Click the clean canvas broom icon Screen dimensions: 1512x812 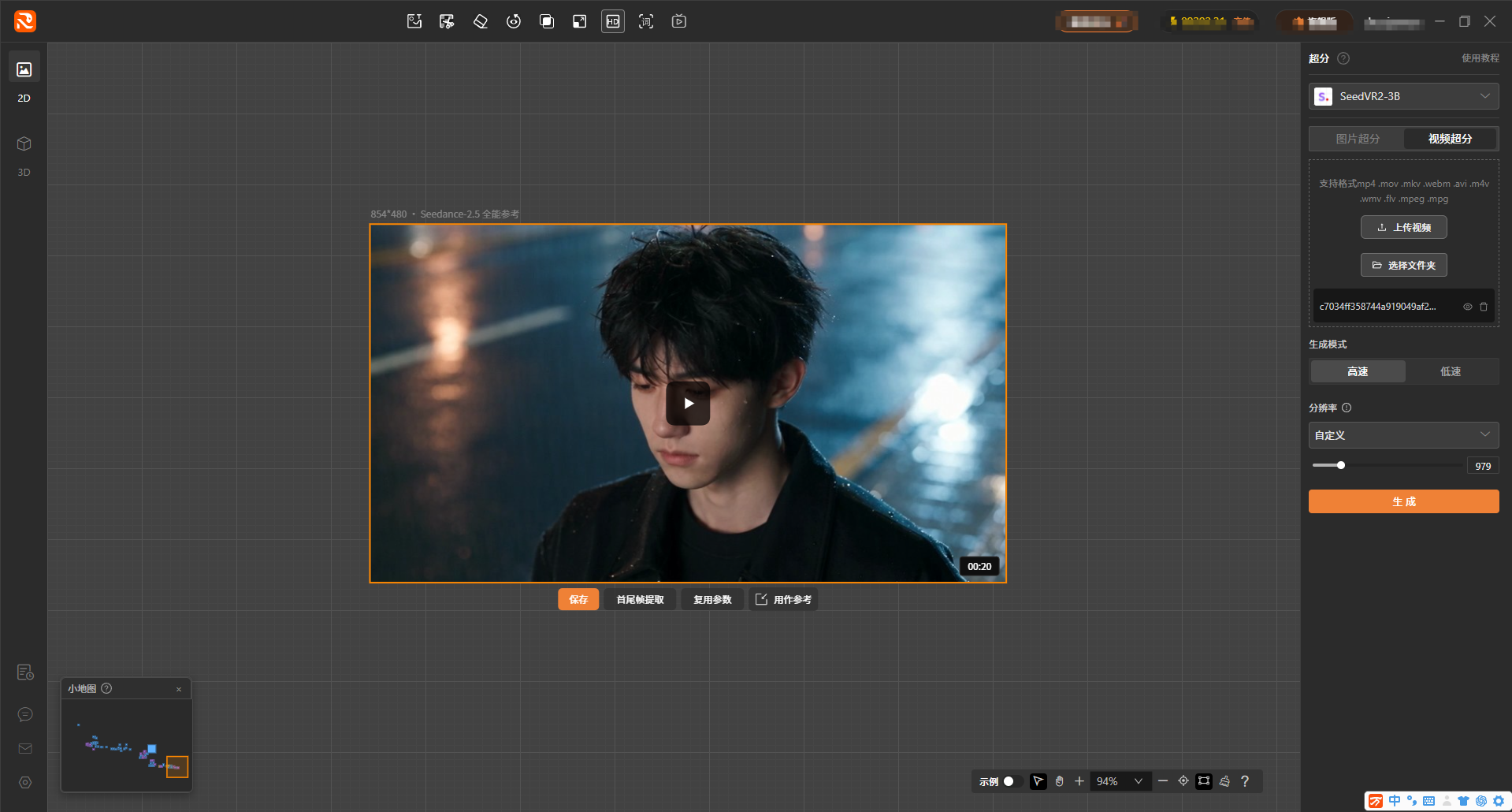1224,781
